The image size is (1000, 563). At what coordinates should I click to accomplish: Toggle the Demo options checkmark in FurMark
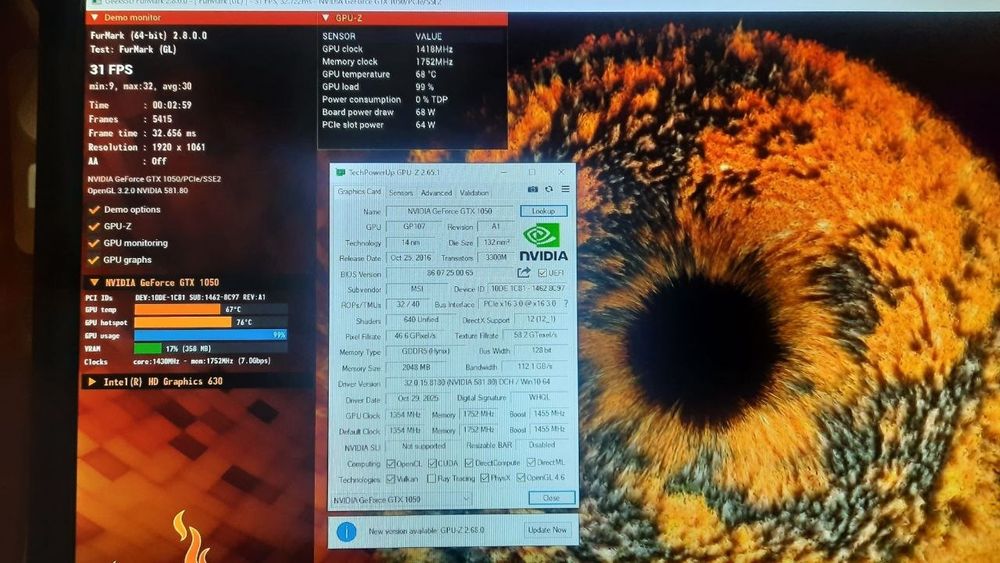pos(94,210)
